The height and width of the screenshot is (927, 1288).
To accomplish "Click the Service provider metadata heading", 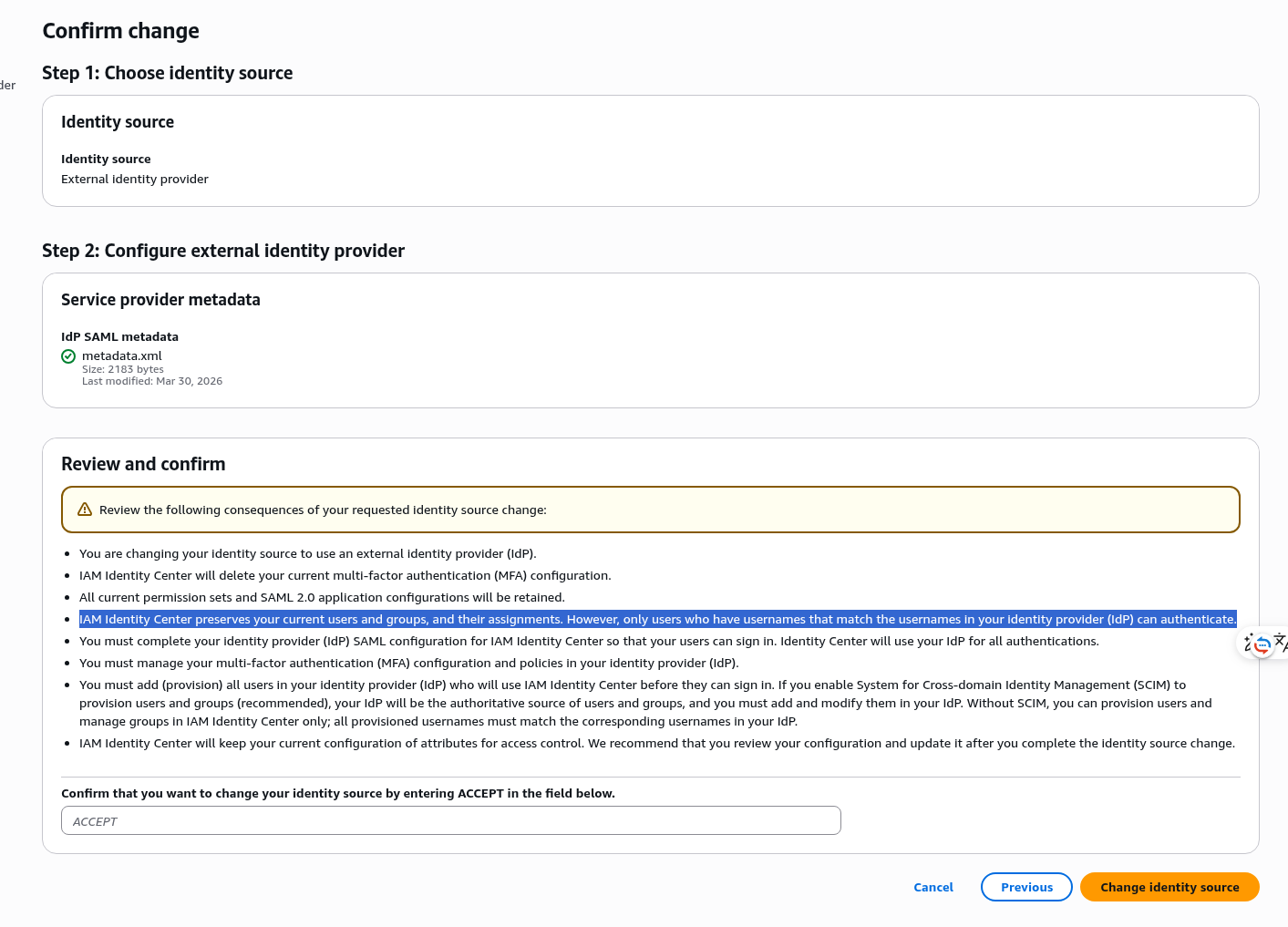I will [160, 300].
